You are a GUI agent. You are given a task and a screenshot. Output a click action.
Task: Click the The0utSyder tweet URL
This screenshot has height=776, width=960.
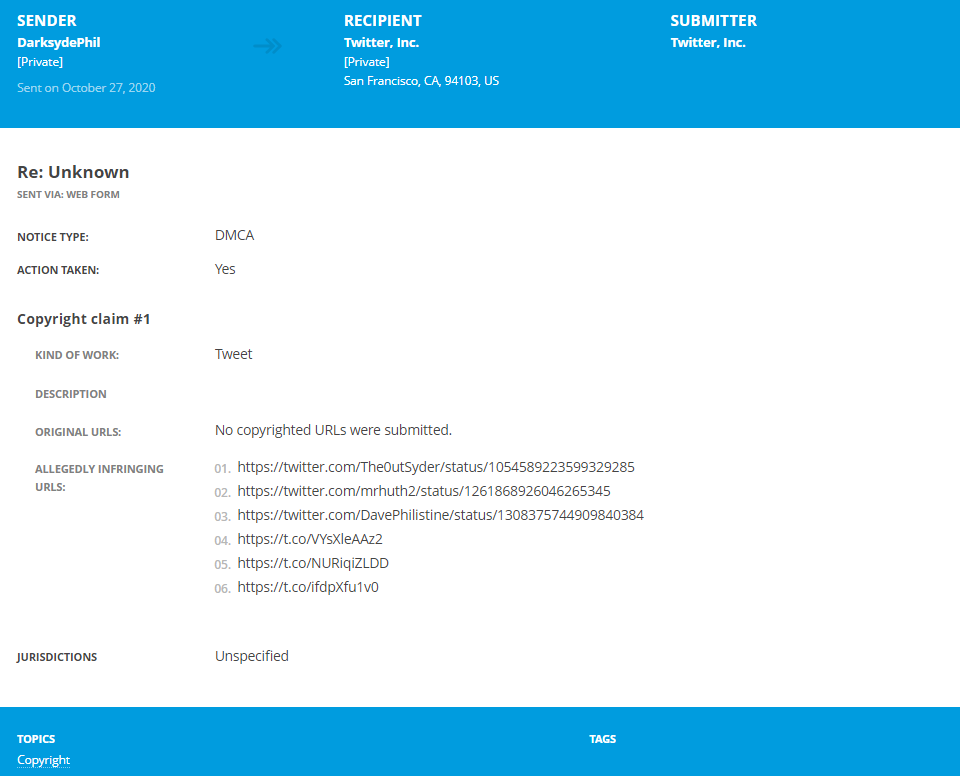[436, 467]
